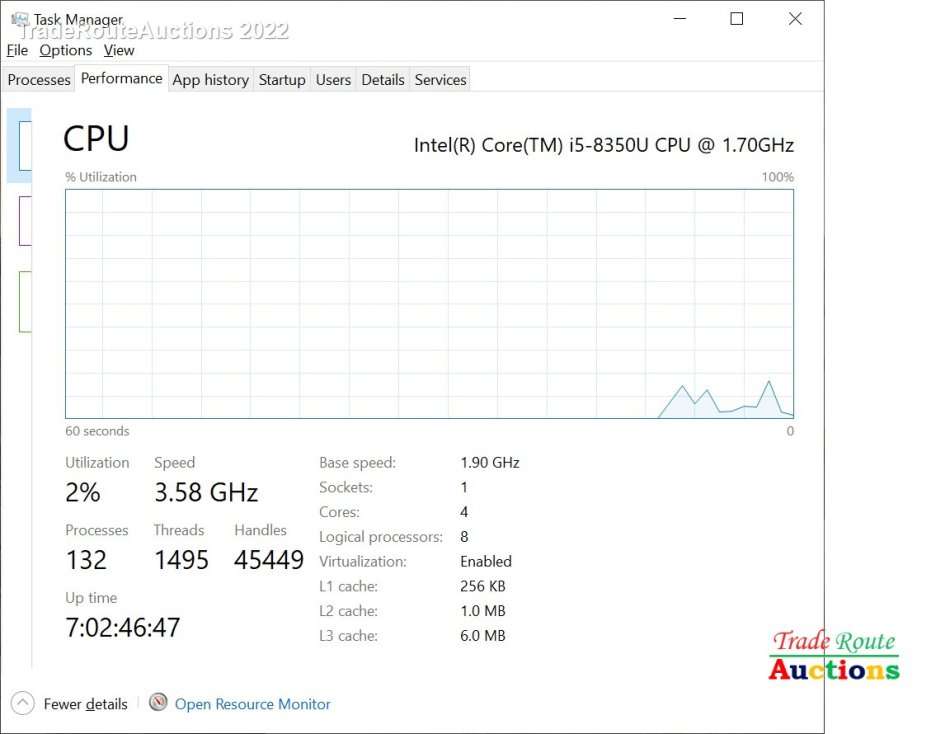
Task: Select the green graph thumbnail in sidebar
Action: point(24,301)
